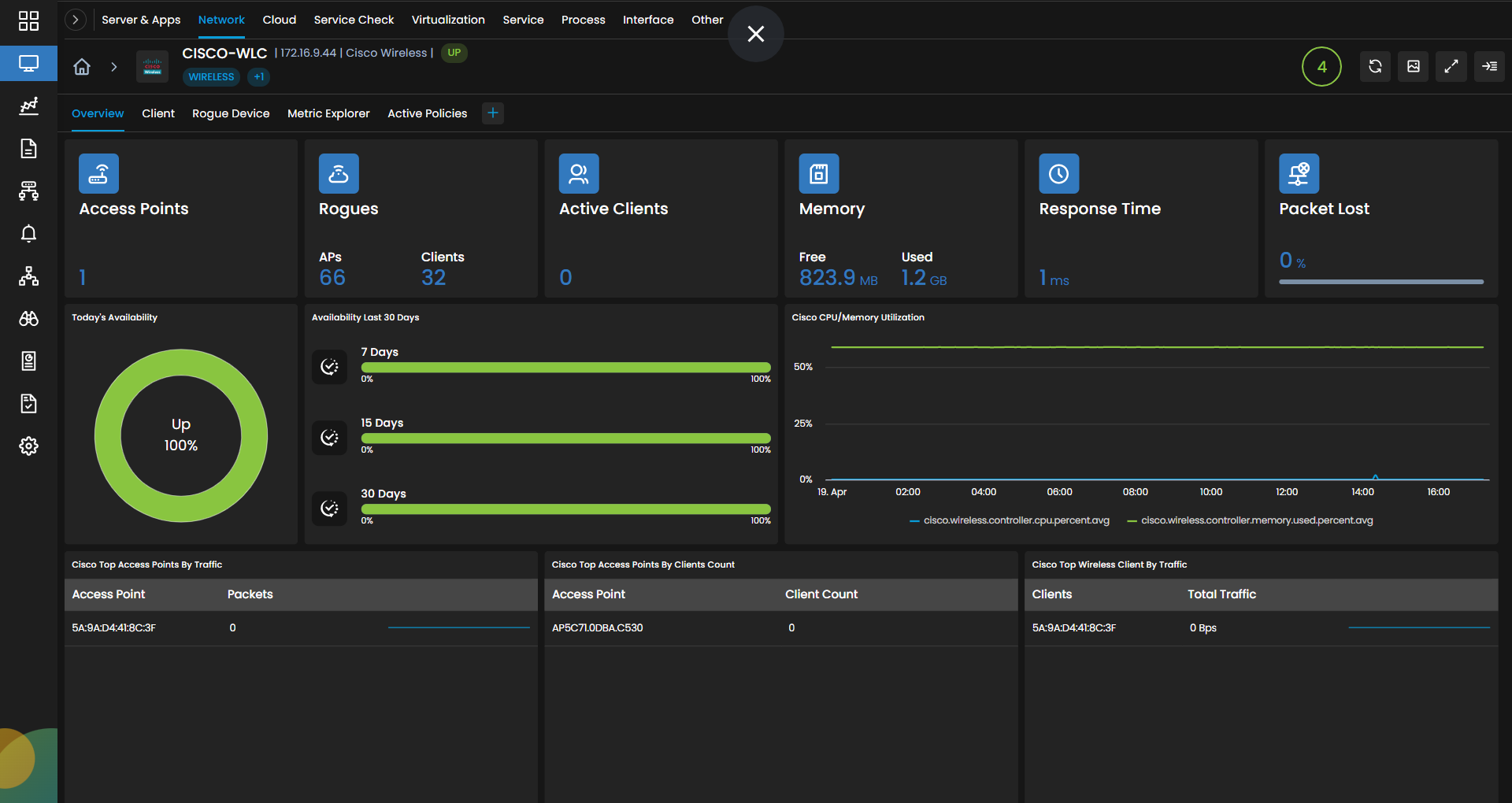Switch to the Rogue Device tab

coord(231,113)
